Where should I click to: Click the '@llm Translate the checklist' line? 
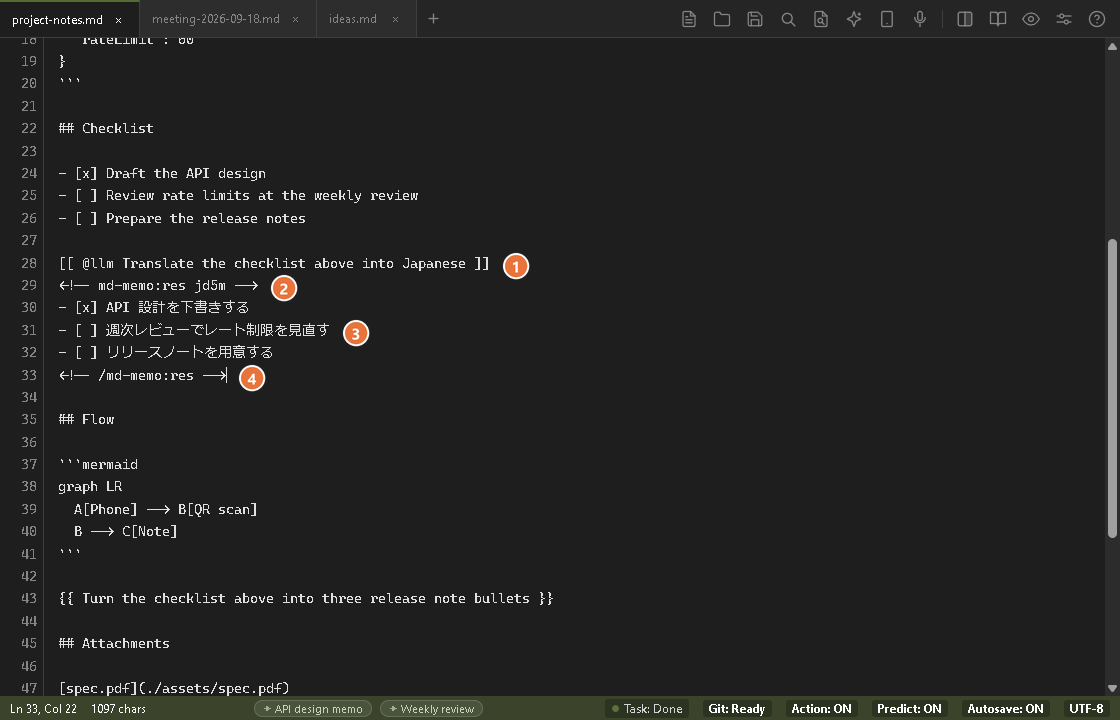(274, 263)
